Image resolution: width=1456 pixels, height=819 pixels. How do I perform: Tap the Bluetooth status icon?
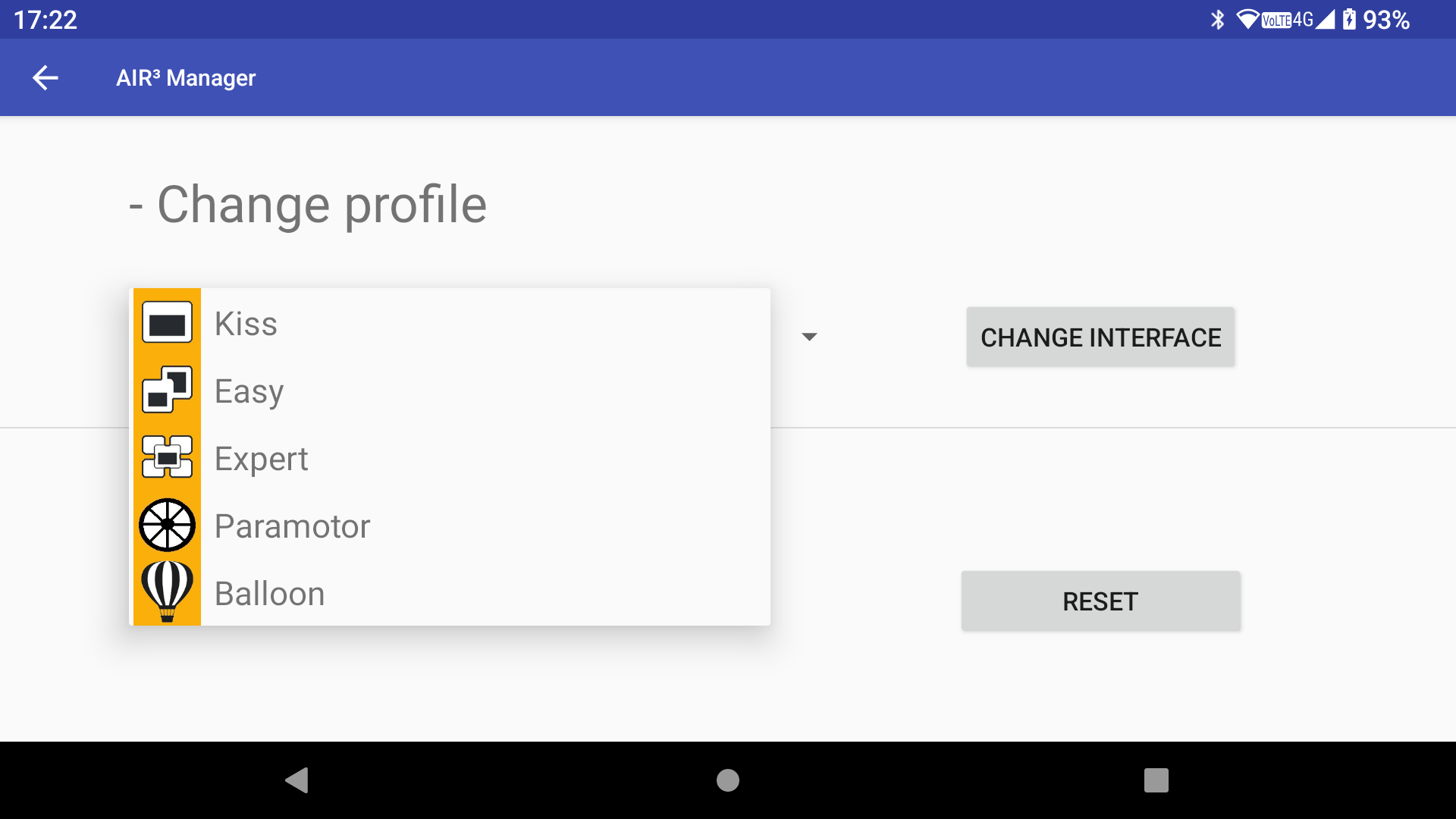tap(1218, 20)
